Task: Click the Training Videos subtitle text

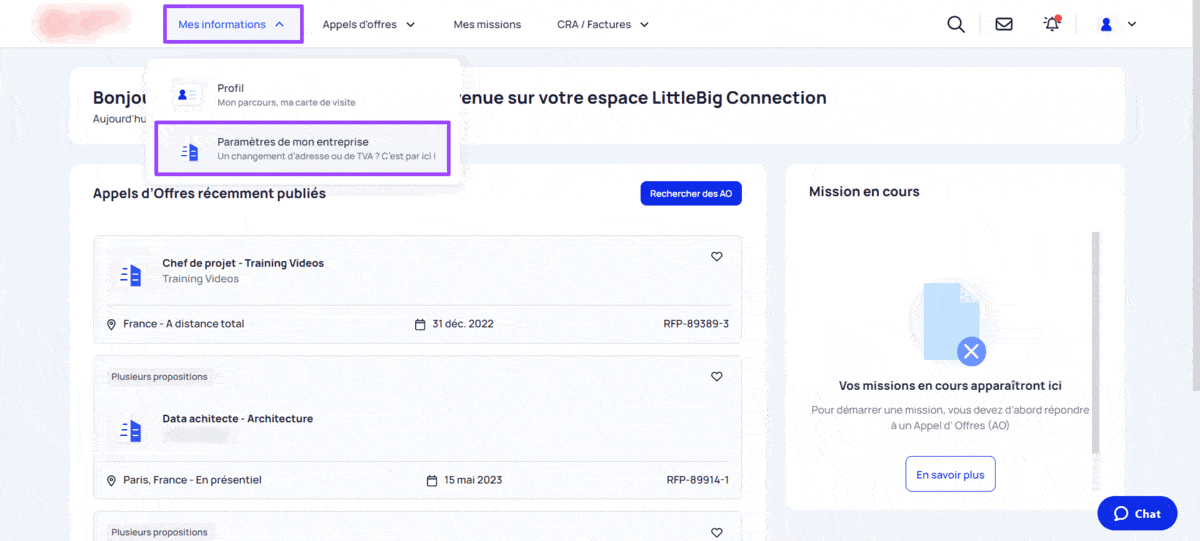Action: [x=201, y=279]
